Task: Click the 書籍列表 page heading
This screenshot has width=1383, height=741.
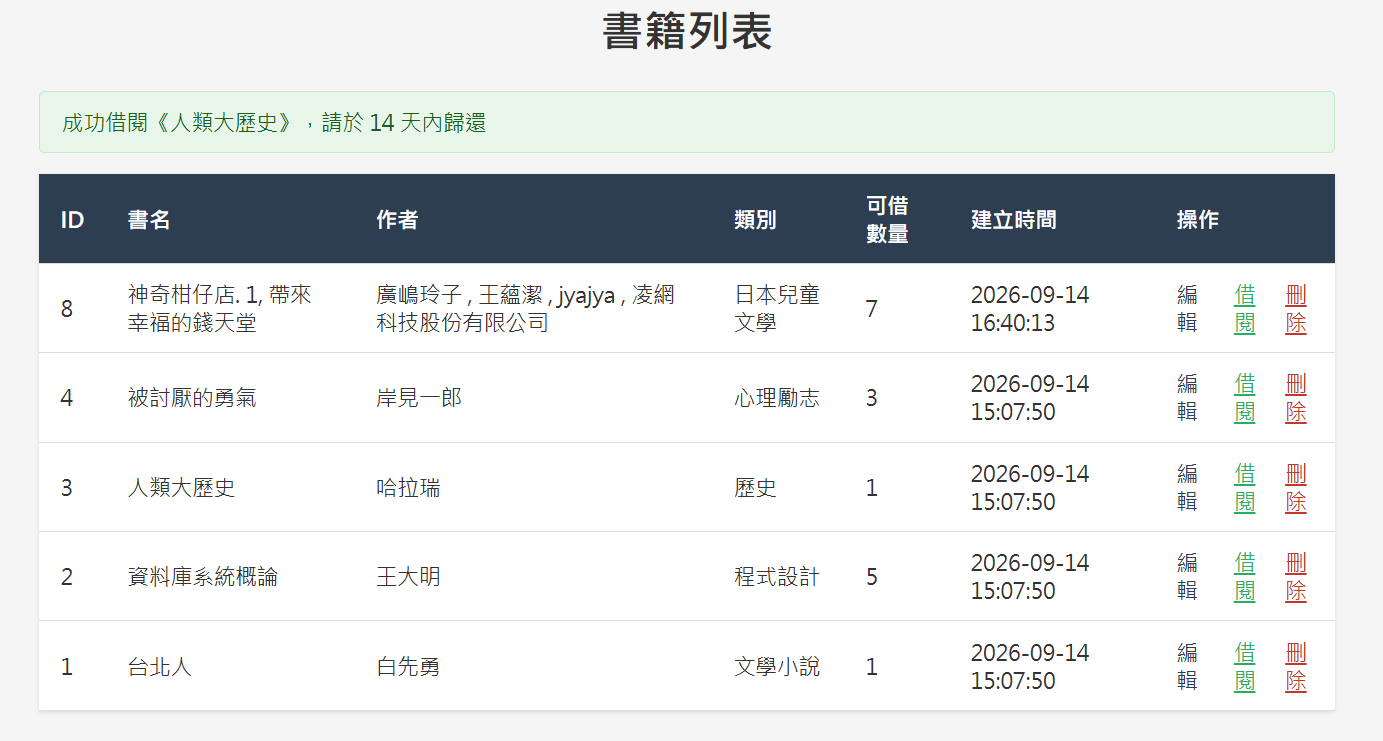Action: point(687,32)
